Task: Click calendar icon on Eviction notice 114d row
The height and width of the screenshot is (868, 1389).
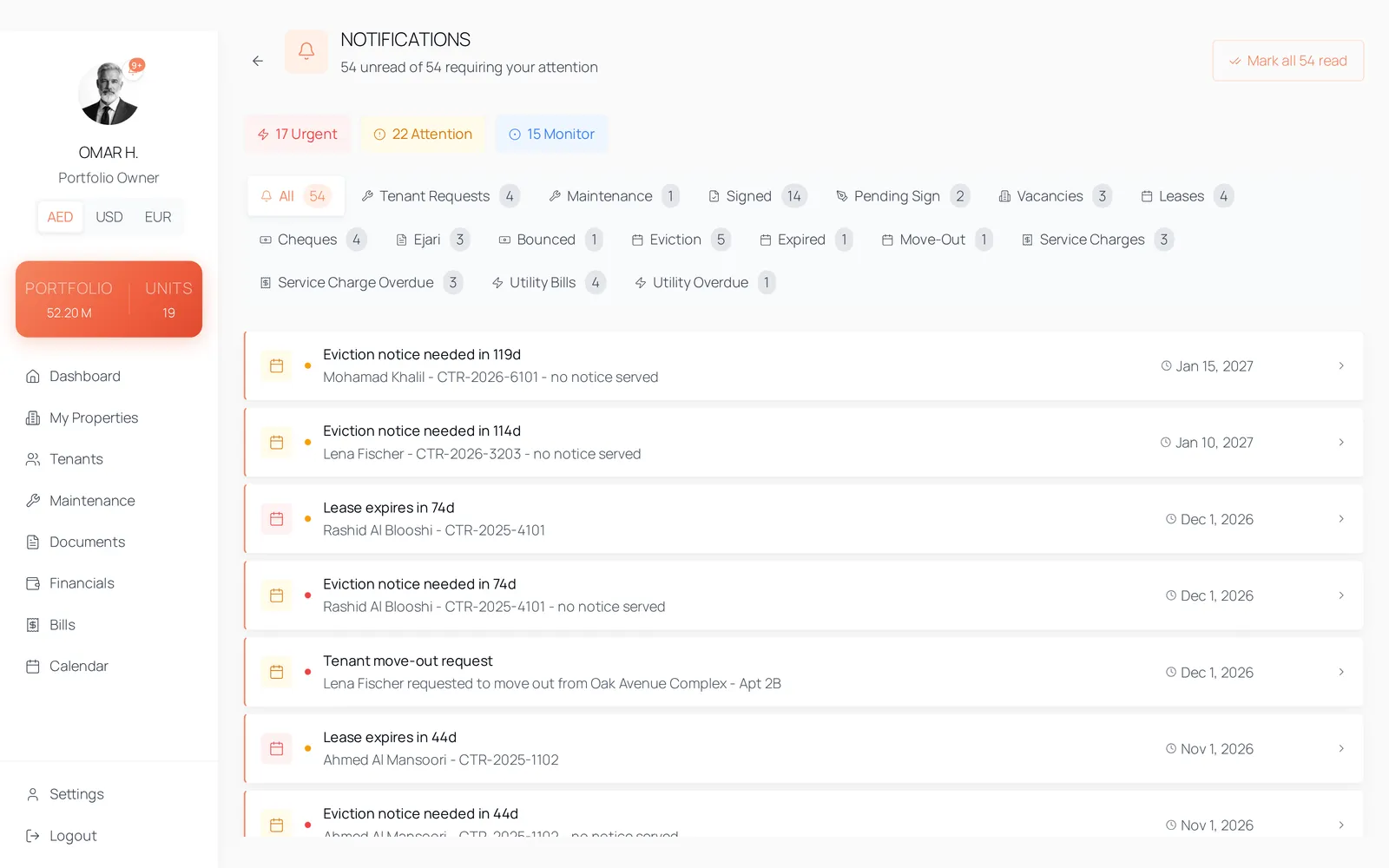Action: [277, 443]
